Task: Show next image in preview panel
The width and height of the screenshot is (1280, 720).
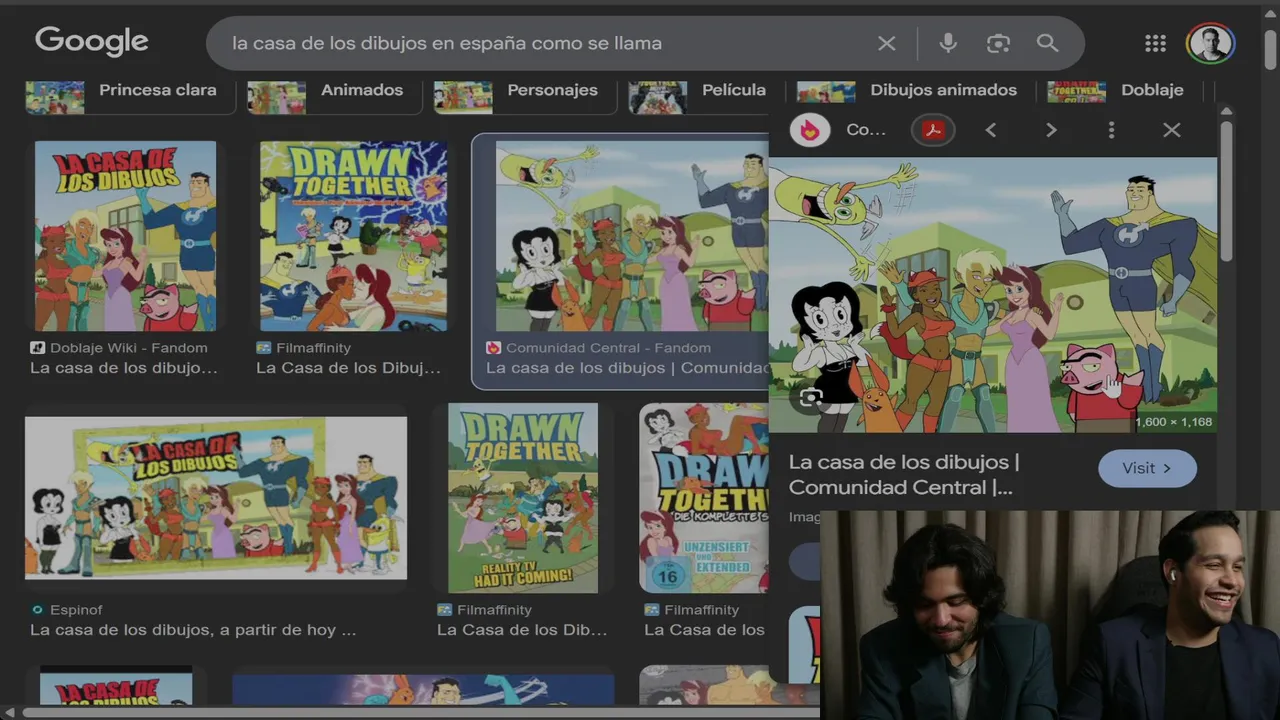Action: (x=1051, y=130)
